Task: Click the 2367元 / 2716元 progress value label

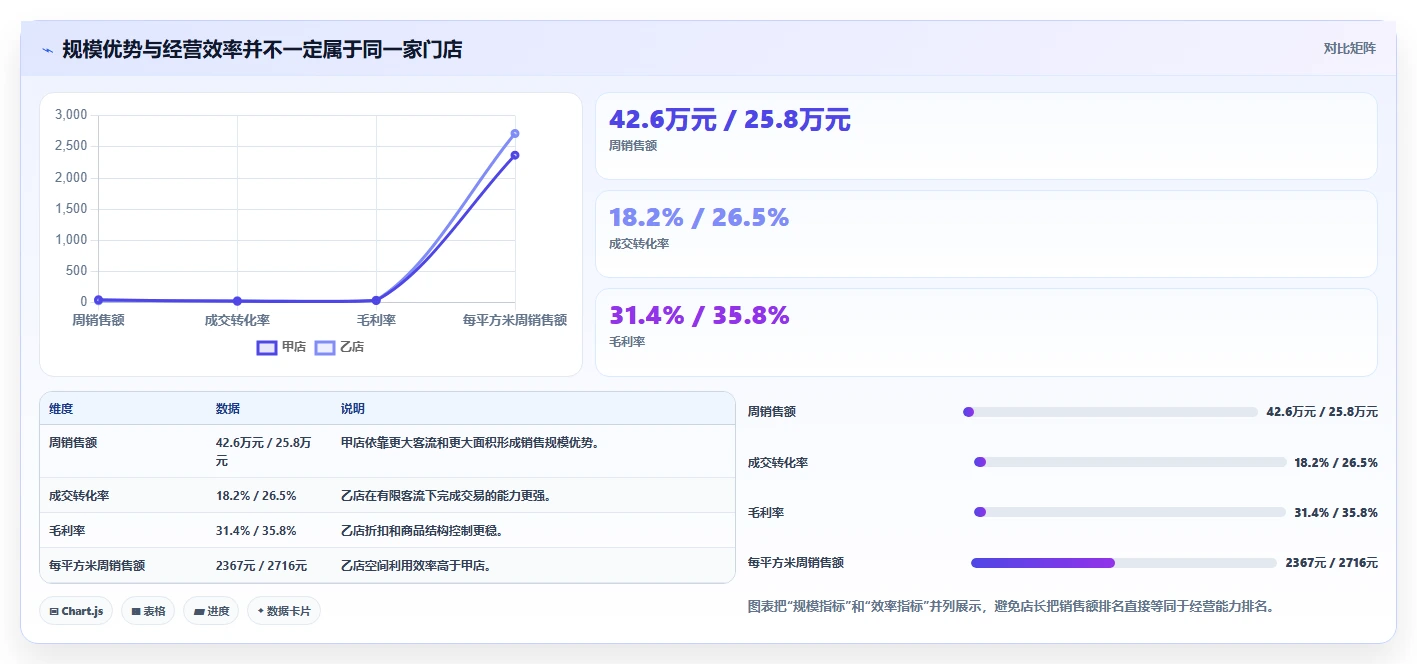Action: [1332, 563]
